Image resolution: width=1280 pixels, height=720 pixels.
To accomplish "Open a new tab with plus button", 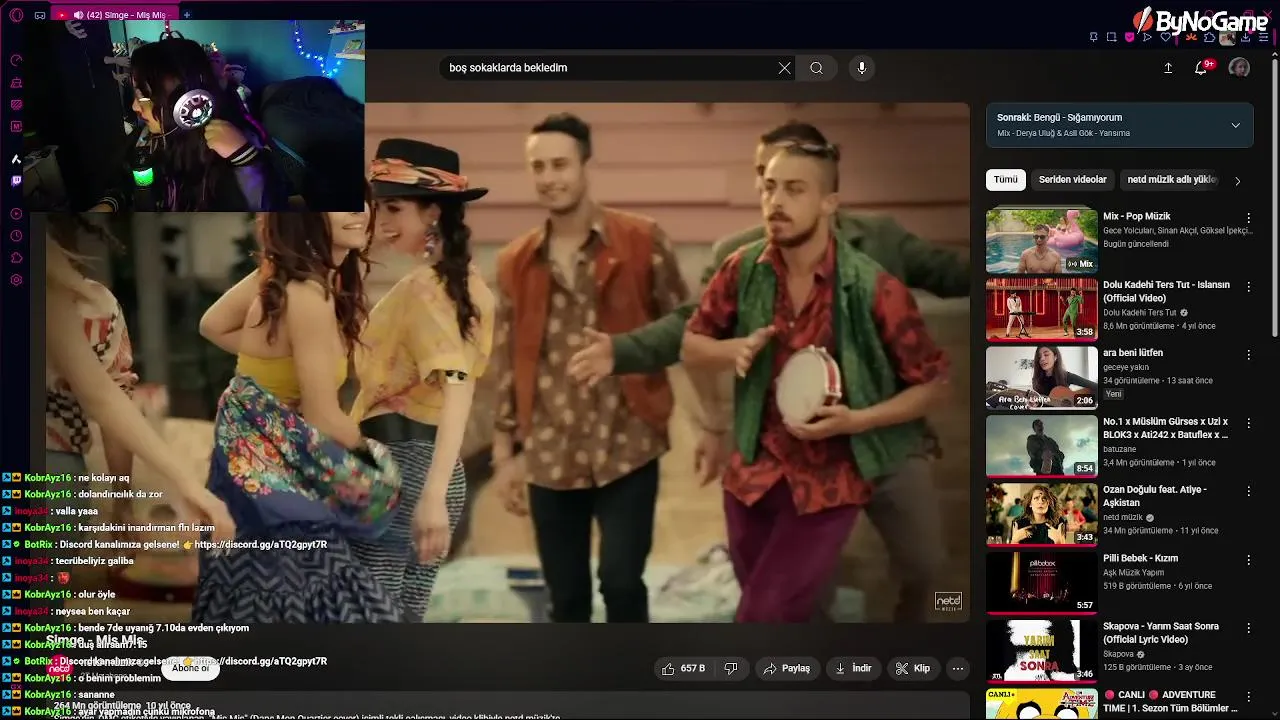I will click(187, 15).
